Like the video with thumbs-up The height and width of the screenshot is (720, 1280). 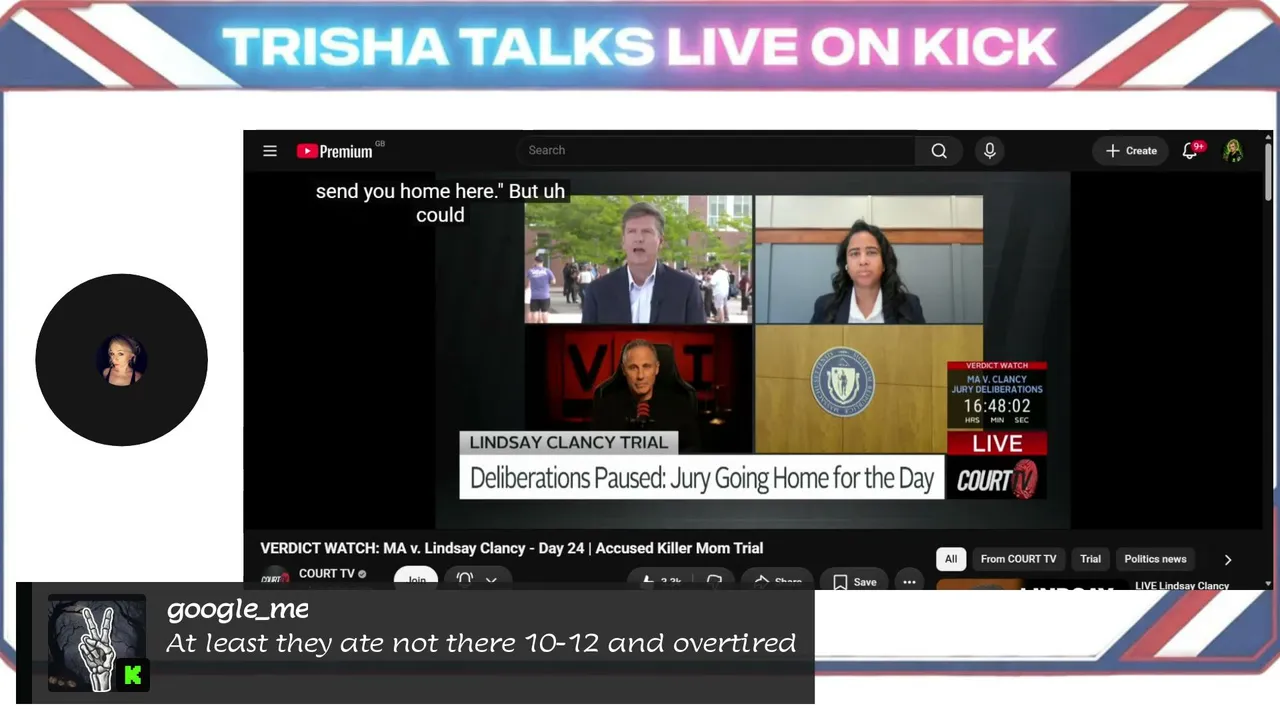coord(661,580)
